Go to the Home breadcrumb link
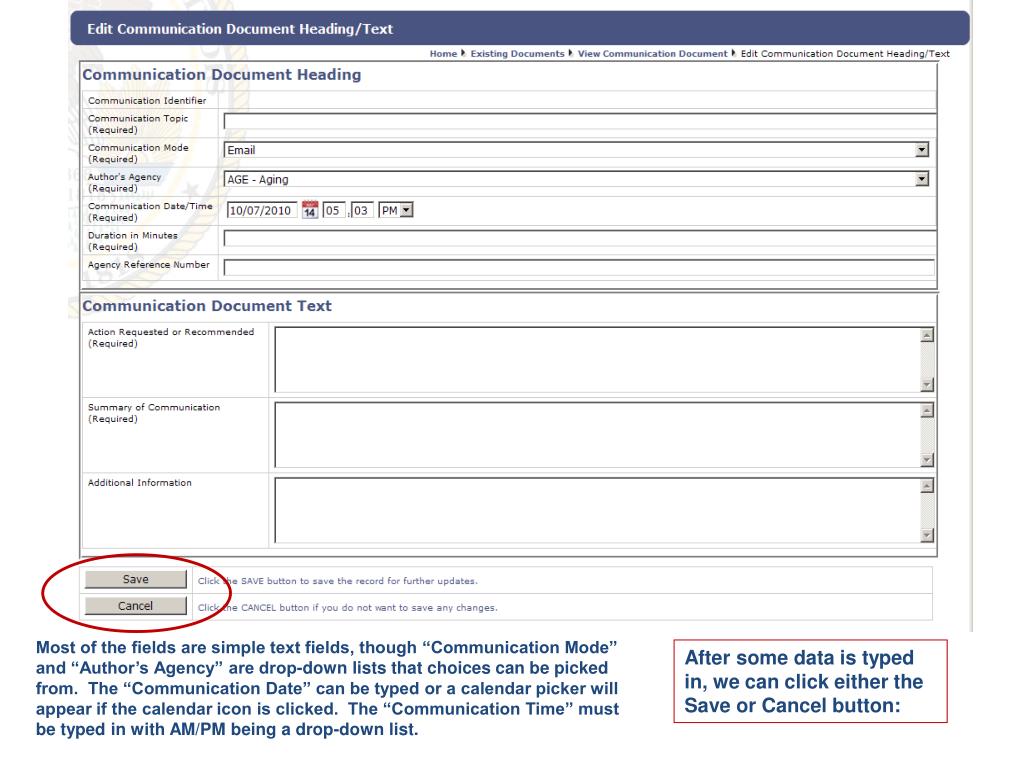Viewport: 1024px width, 768px height. coord(443,54)
